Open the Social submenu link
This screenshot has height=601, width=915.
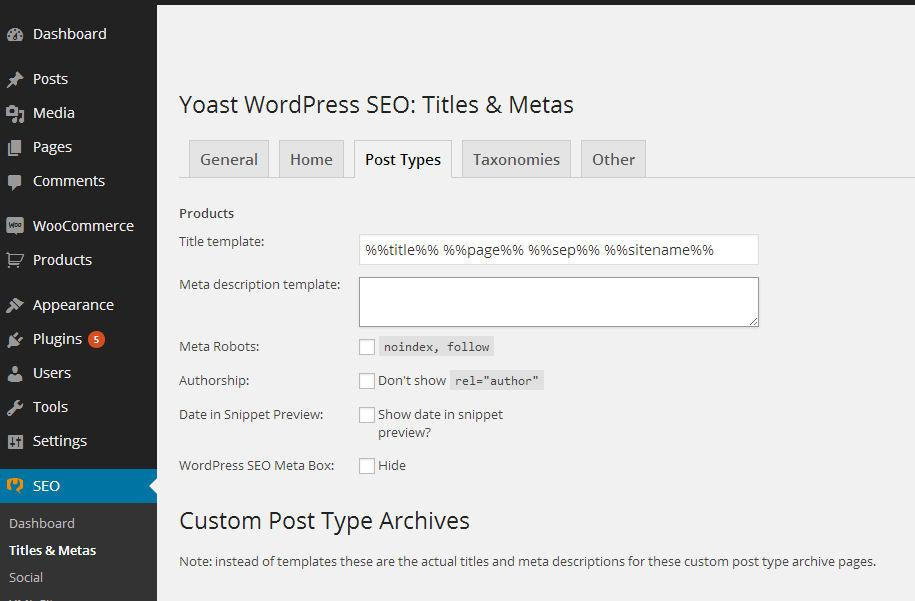pyautogui.click(x=26, y=577)
